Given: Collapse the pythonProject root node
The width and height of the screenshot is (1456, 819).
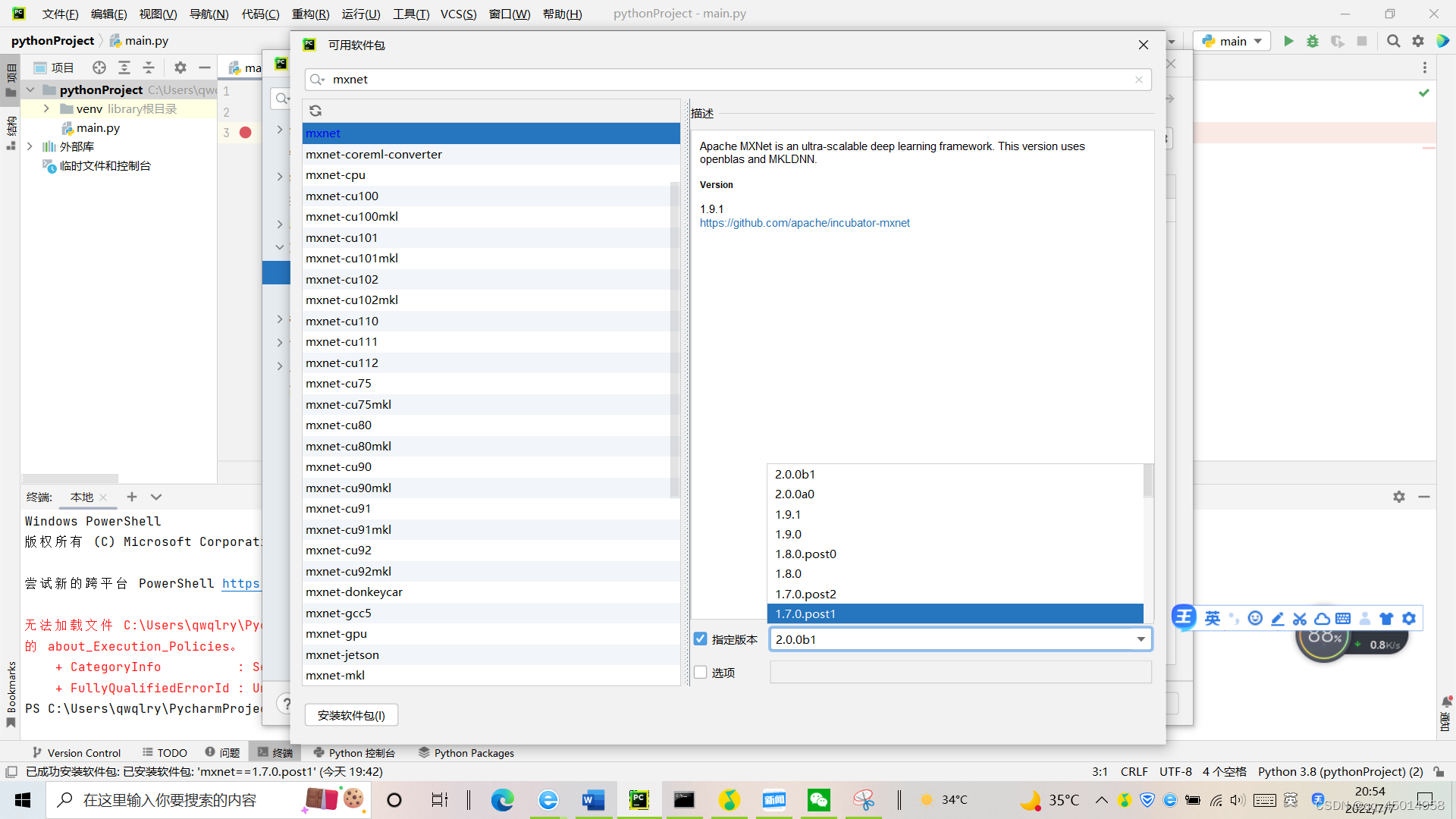Looking at the screenshot, I should click(x=30, y=89).
